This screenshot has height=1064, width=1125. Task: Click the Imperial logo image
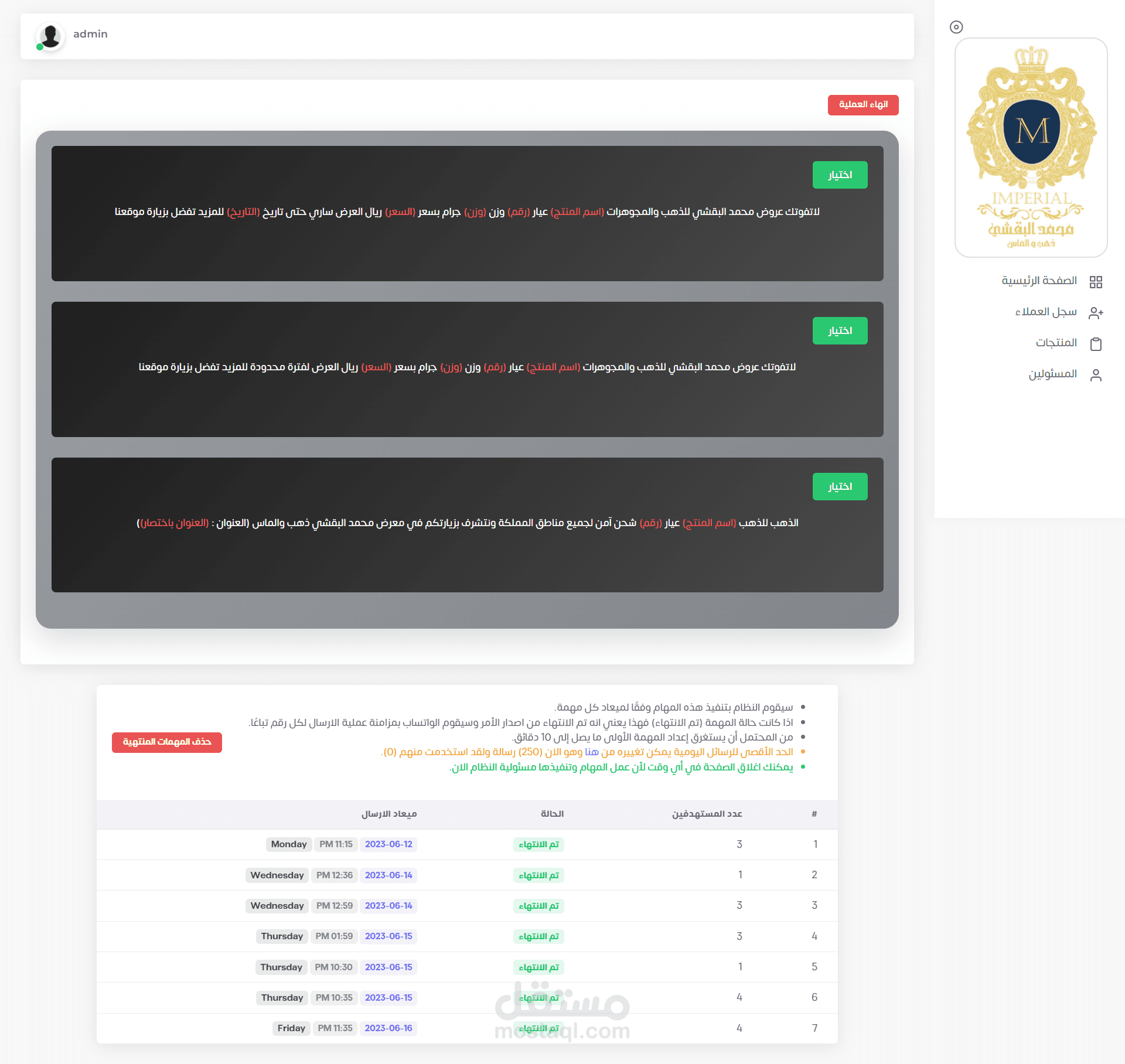pos(1031,148)
